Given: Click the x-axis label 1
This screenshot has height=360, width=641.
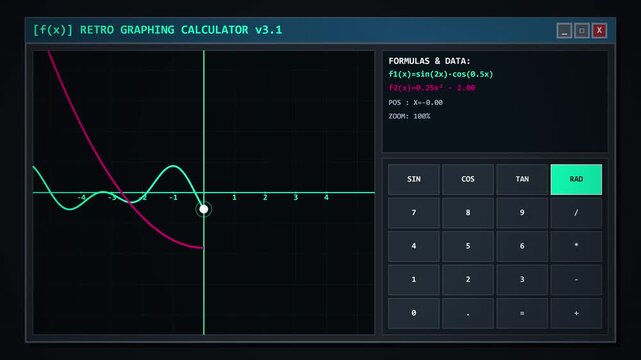Looking at the screenshot, I should pos(234,197).
